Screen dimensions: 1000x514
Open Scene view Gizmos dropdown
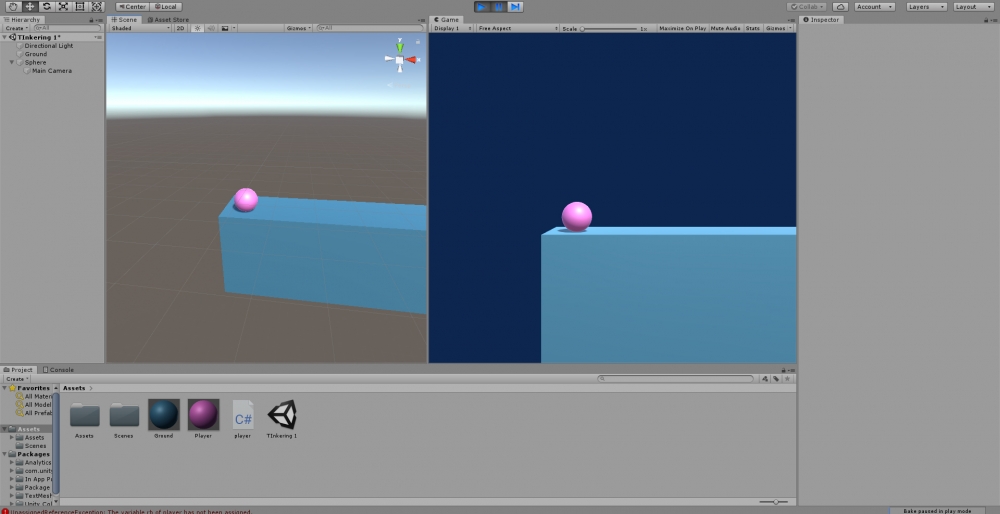point(298,28)
